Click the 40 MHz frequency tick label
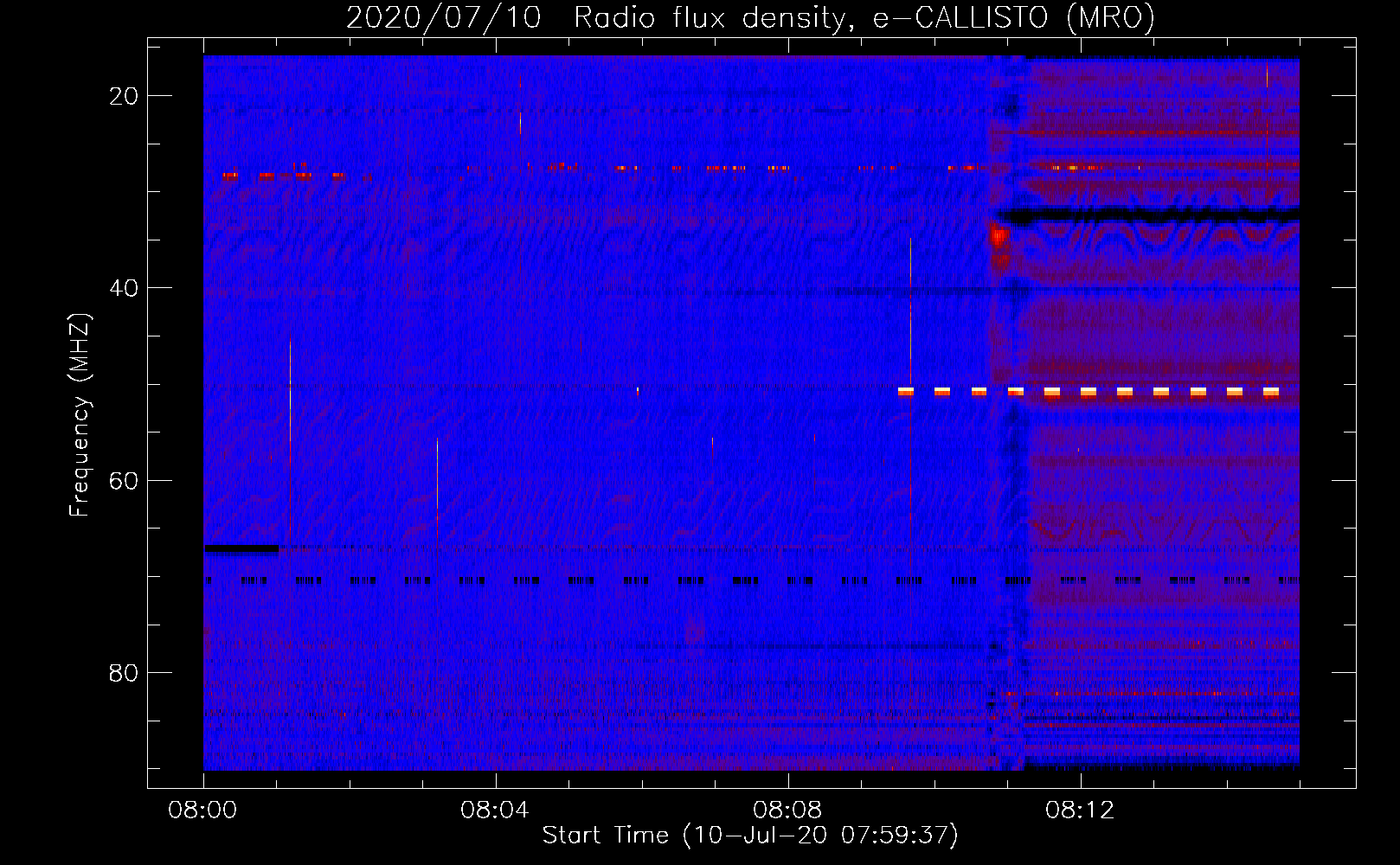Viewport: 1400px width, 865px height. 125,288
